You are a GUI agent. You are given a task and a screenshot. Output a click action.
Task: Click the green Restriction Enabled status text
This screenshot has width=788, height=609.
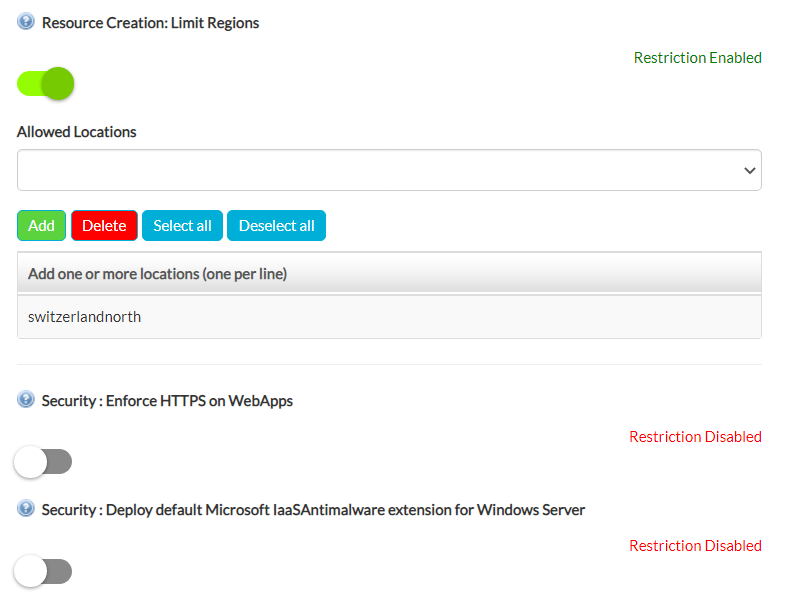click(698, 58)
